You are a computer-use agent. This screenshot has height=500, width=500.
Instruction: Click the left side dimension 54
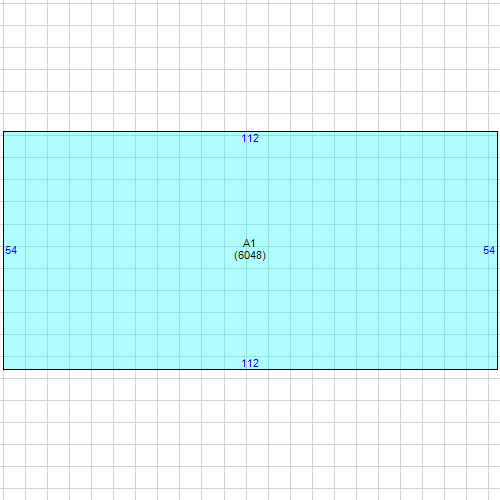[x=11, y=250]
